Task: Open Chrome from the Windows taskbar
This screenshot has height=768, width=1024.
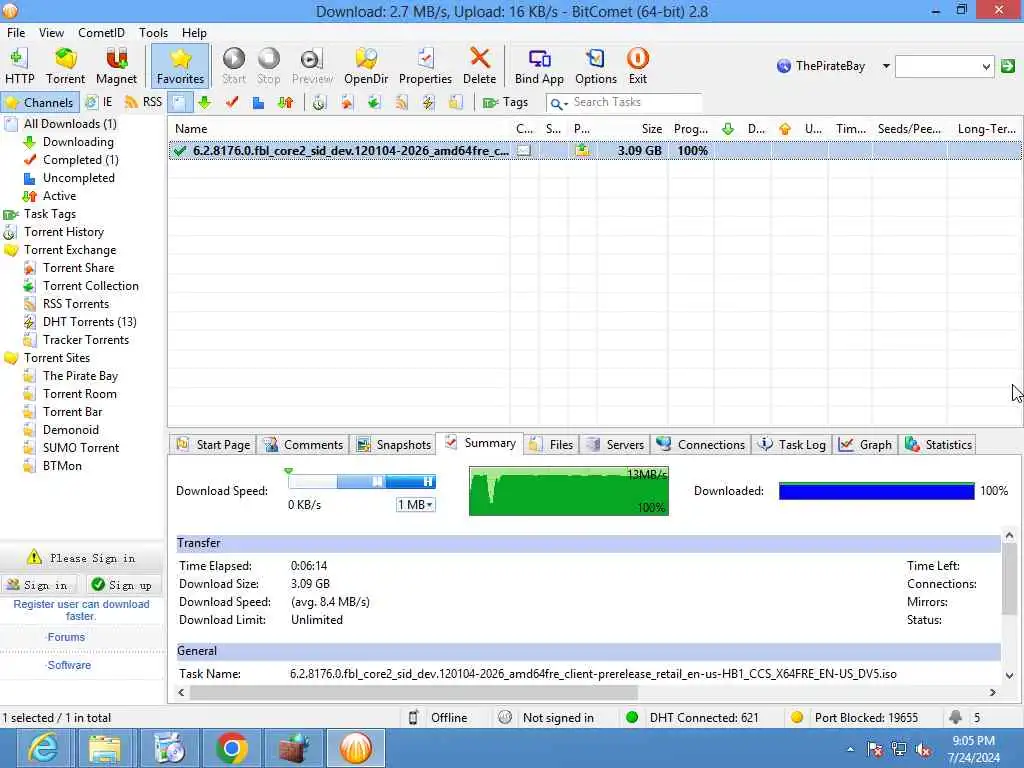Action: click(x=231, y=748)
